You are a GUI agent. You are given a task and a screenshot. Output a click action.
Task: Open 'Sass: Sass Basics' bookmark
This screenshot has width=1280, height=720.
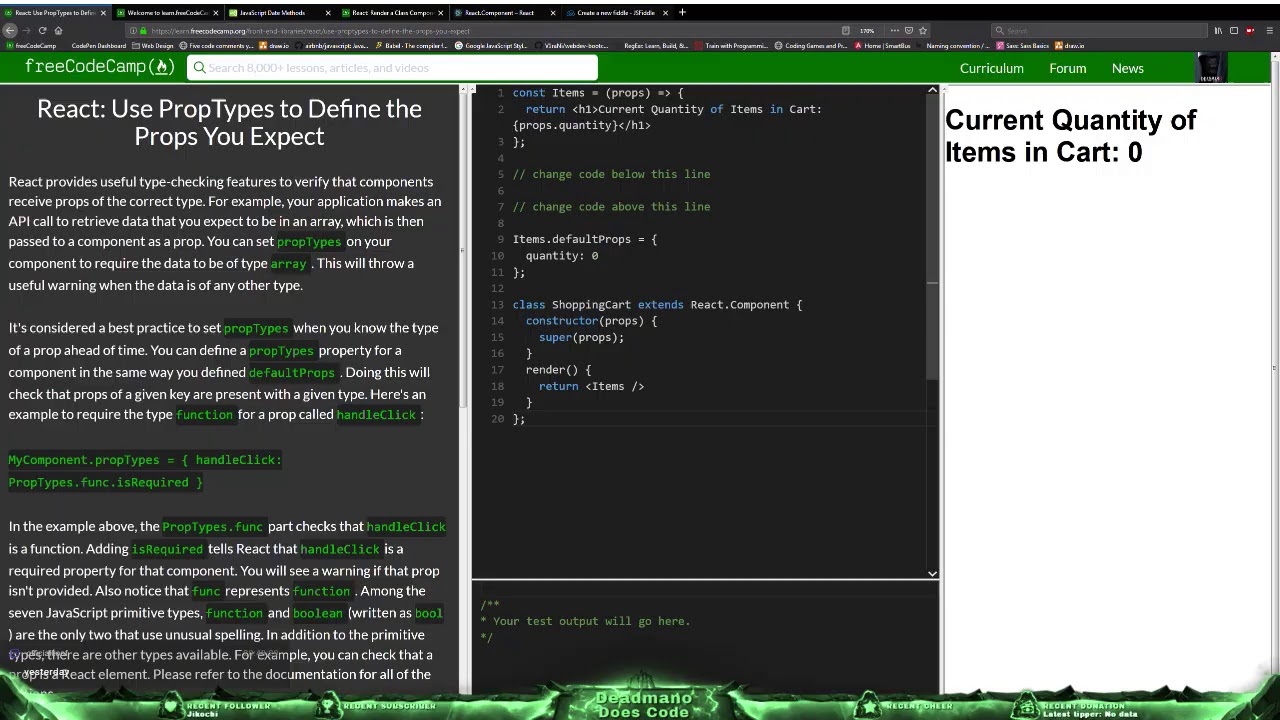(1024, 46)
